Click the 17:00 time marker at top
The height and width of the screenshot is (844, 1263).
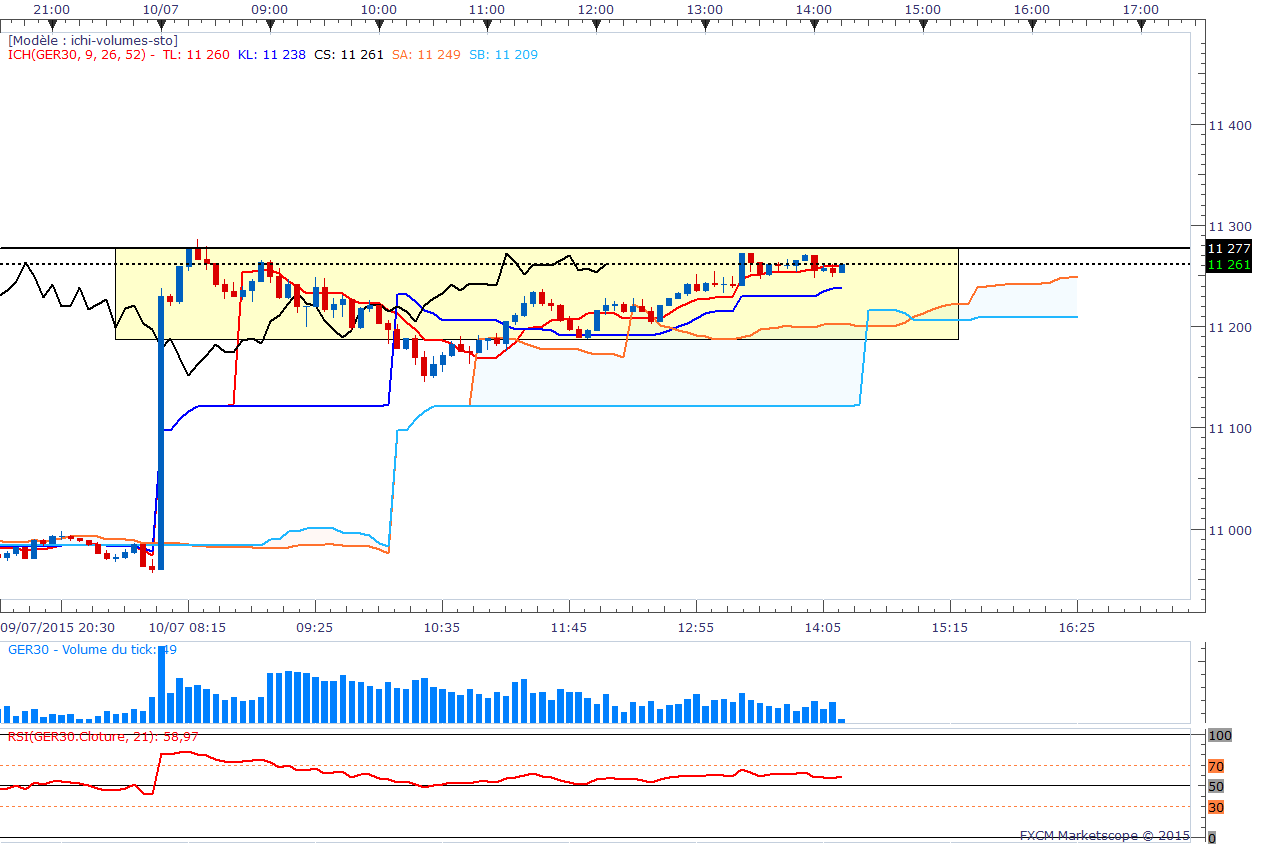[x=1141, y=9]
